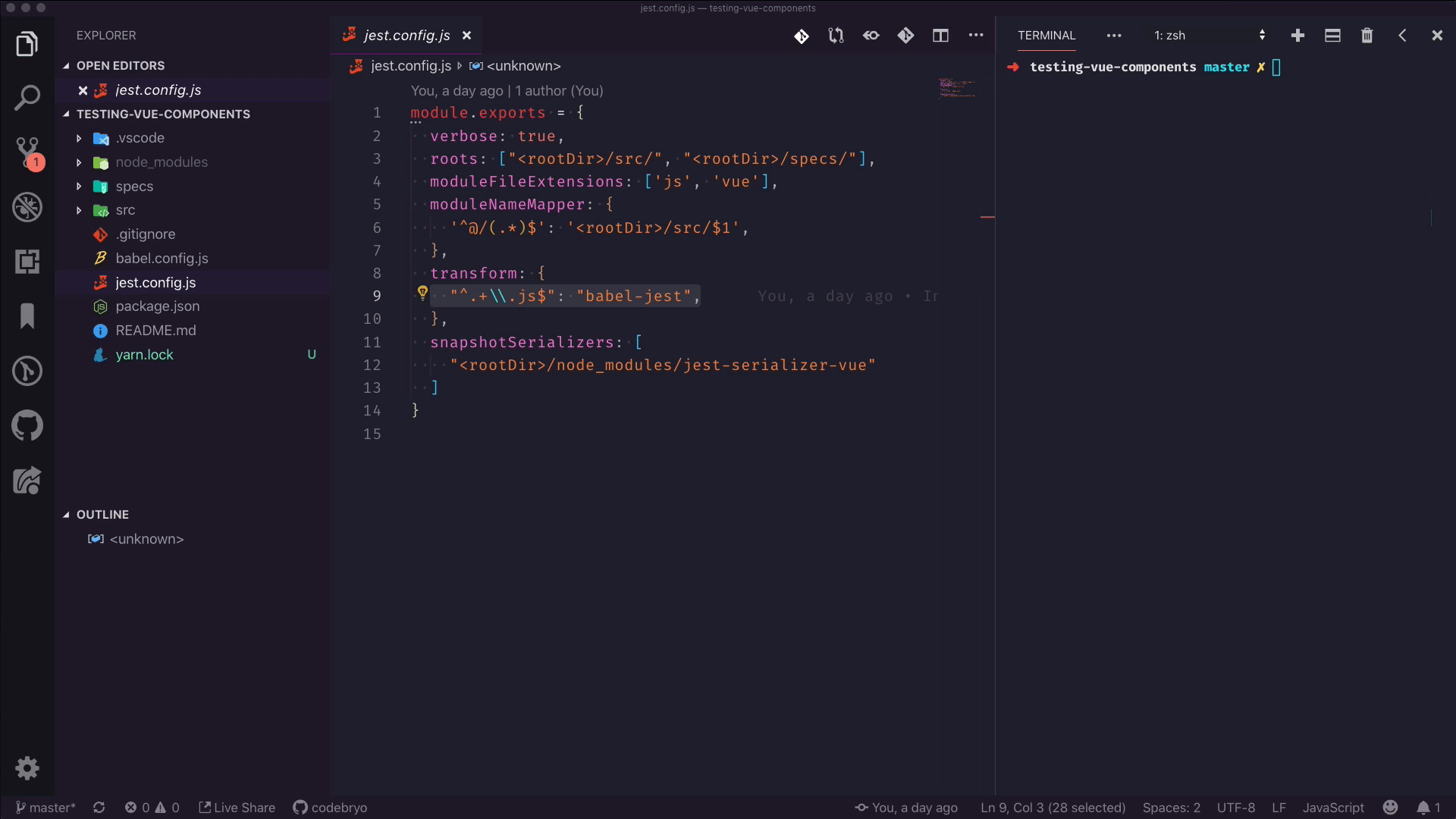Viewport: 1456px width, 819px height.
Task: Click the minimap code preview
Action: pos(957,88)
